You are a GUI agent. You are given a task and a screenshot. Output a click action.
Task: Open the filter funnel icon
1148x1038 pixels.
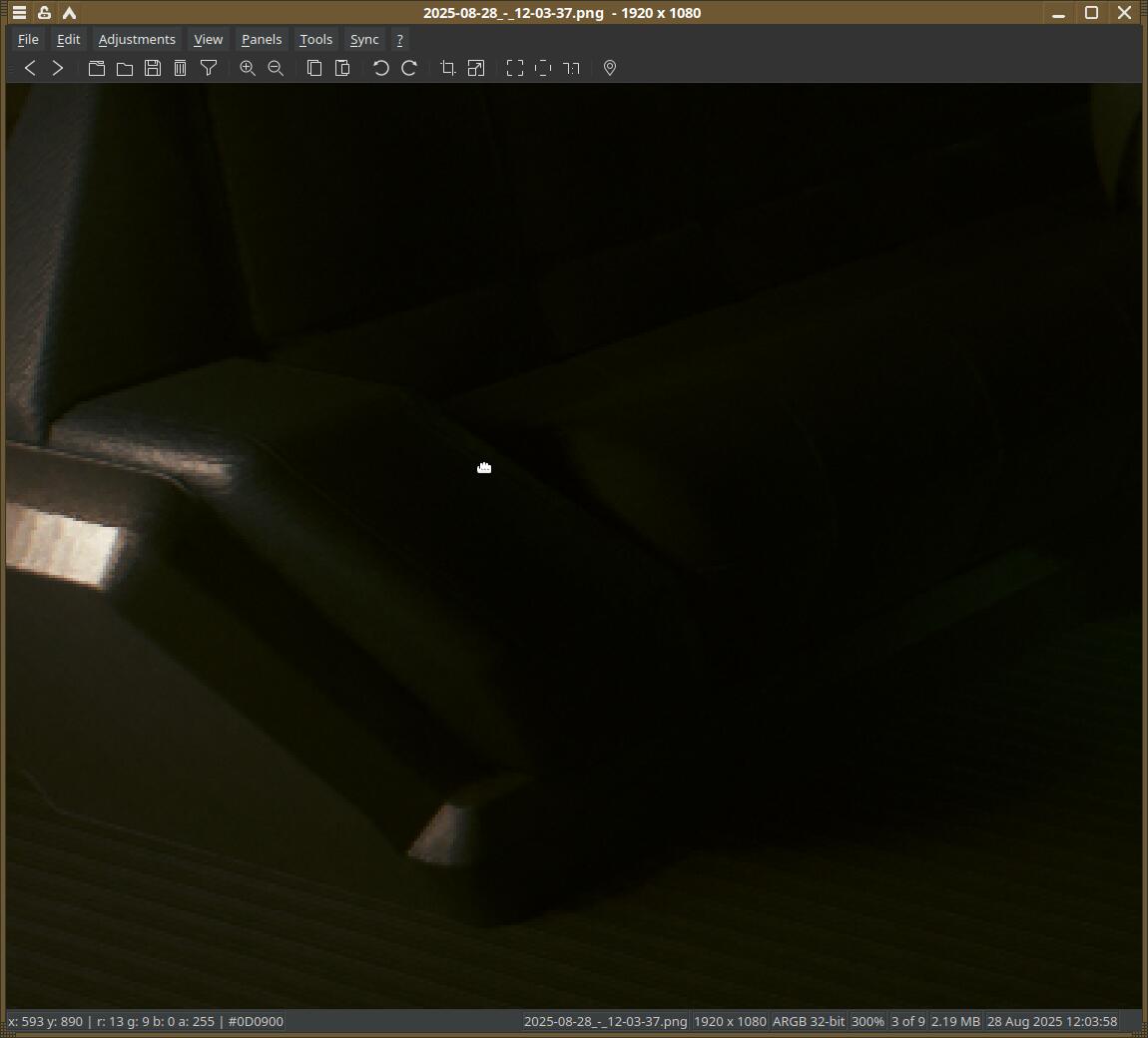[x=209, y=68]
